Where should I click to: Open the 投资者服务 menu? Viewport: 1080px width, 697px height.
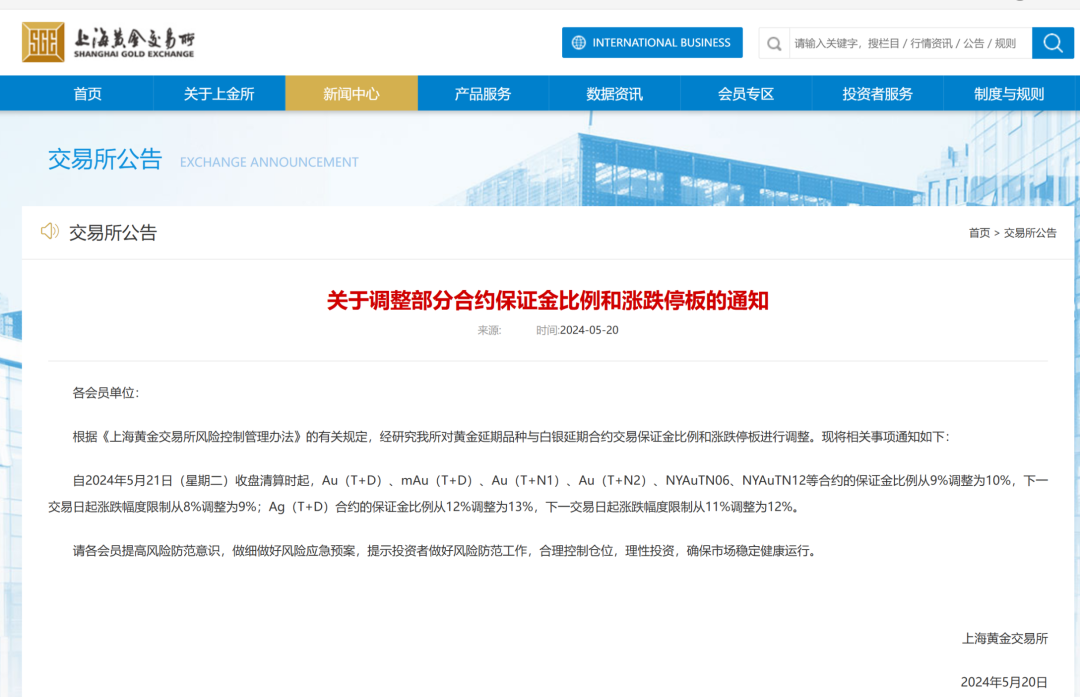click(878, 94)
